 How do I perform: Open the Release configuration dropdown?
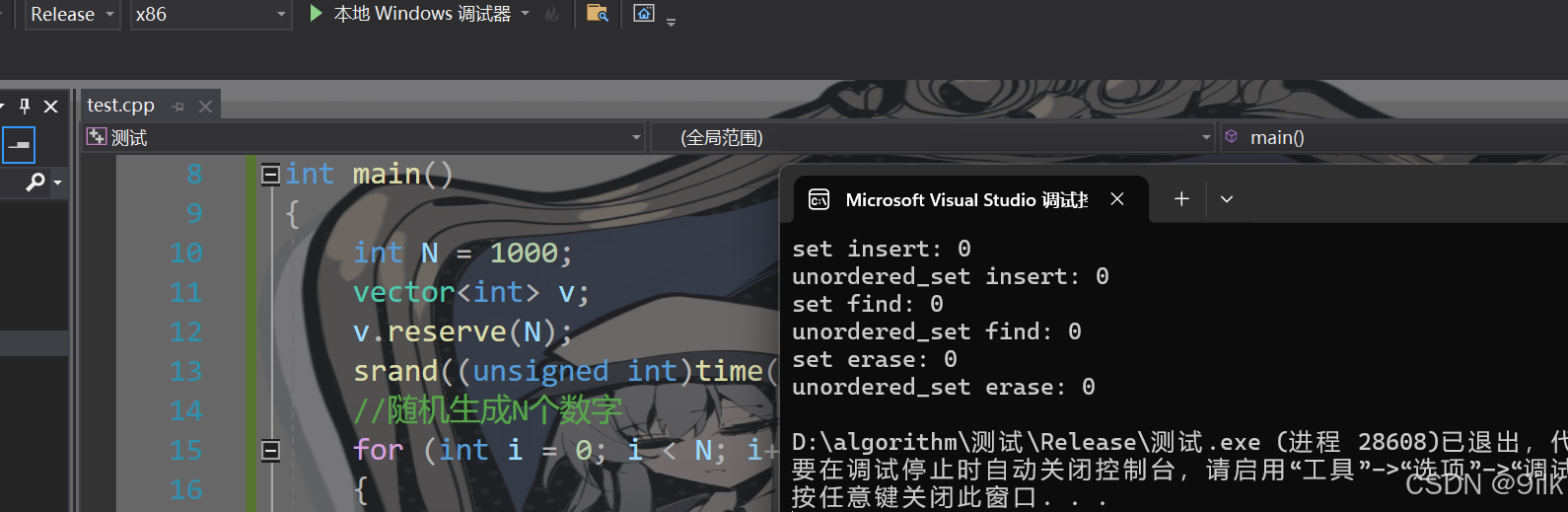71,15
